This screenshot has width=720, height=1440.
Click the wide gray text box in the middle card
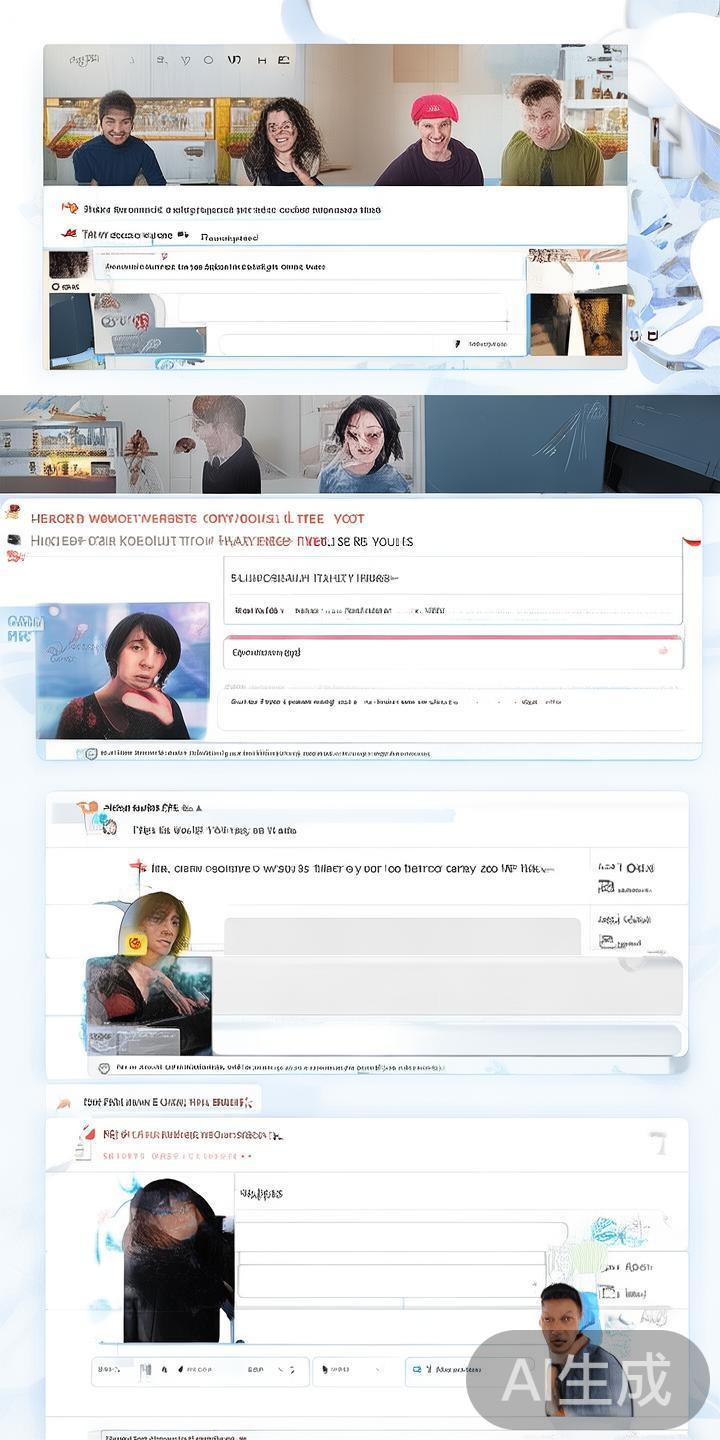(x=402, y=936)
